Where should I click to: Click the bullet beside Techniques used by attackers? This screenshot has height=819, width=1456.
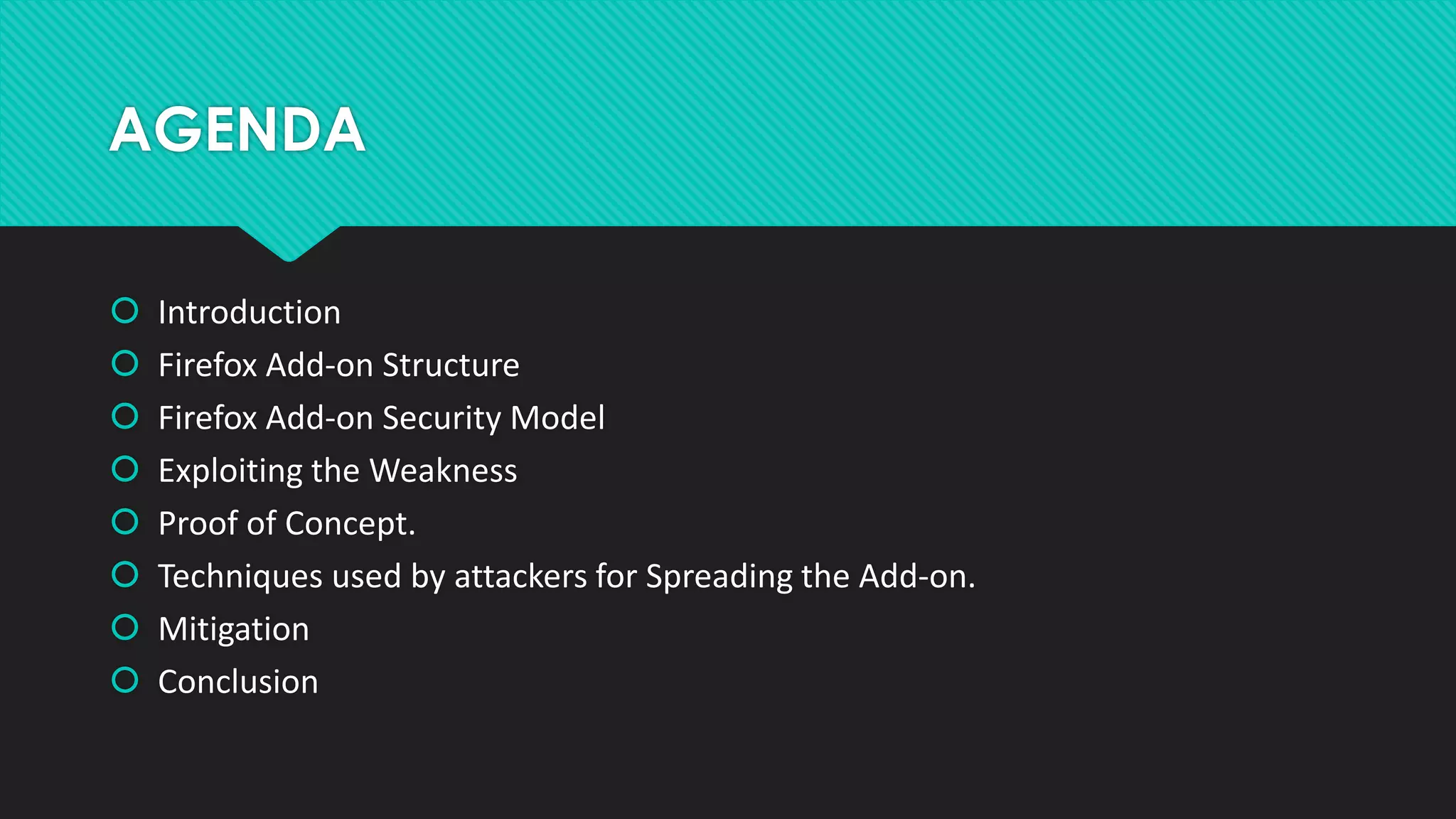coord(125,574)
